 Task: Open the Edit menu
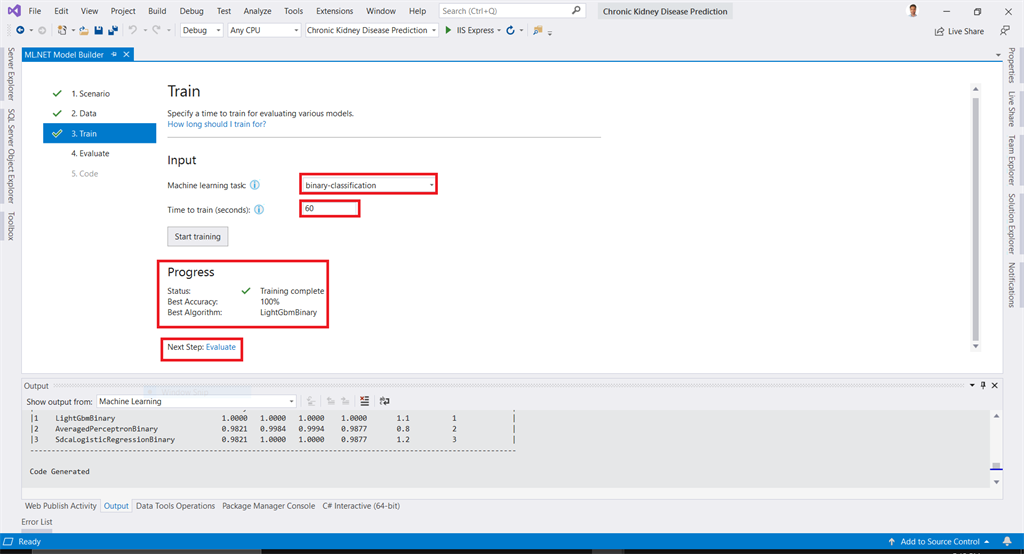coord(61,11)
